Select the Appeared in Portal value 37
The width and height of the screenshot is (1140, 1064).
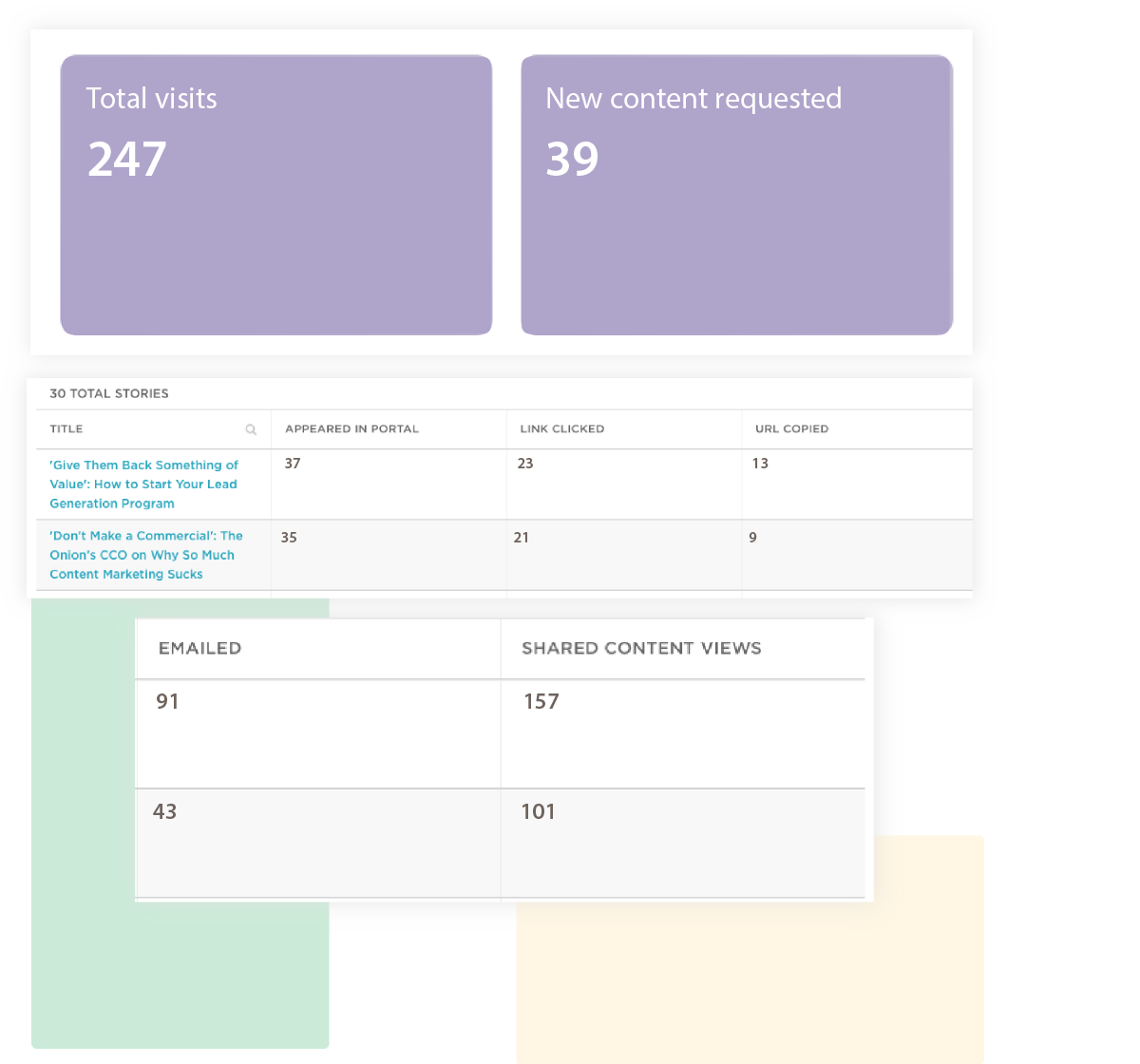[293, 465]
